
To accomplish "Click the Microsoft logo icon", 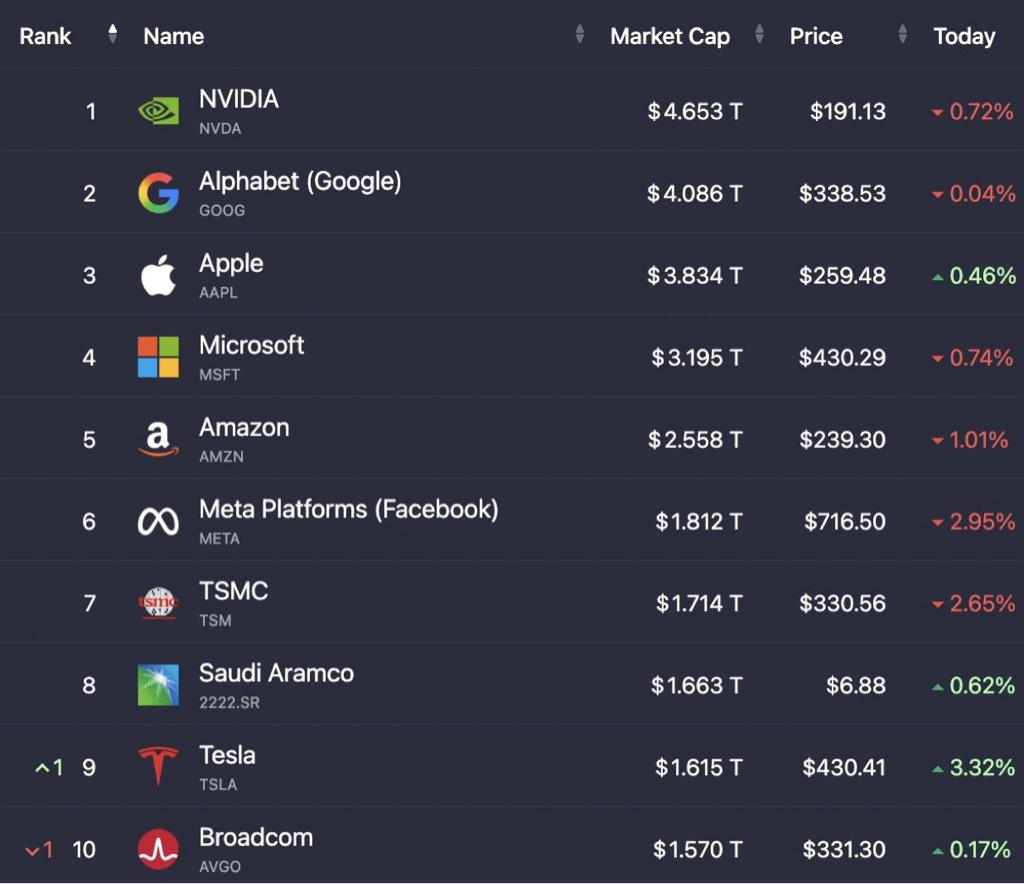I will point(158,357).
